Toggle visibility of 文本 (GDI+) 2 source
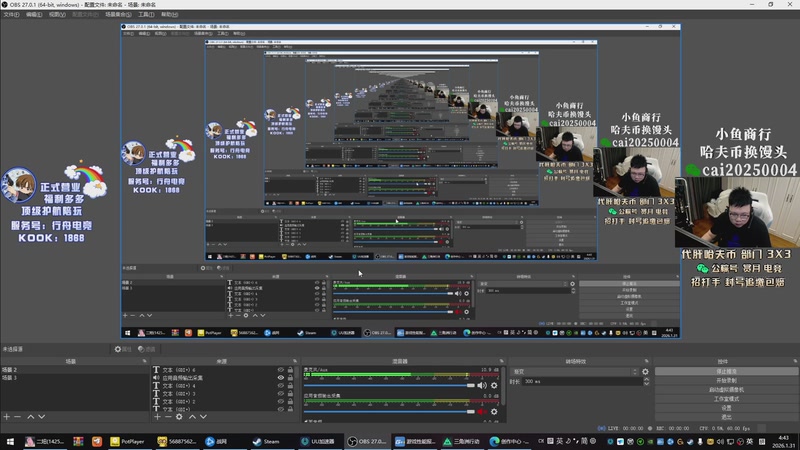Viewport: 800px width, 450px height. tap(281, 402)
